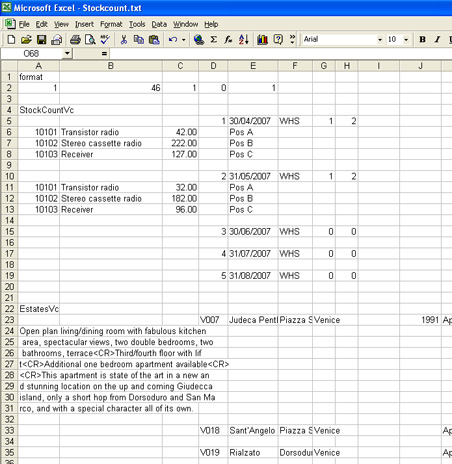Select column J header
This screenshot has width=452, height=464.
click(x=420, y=66)
